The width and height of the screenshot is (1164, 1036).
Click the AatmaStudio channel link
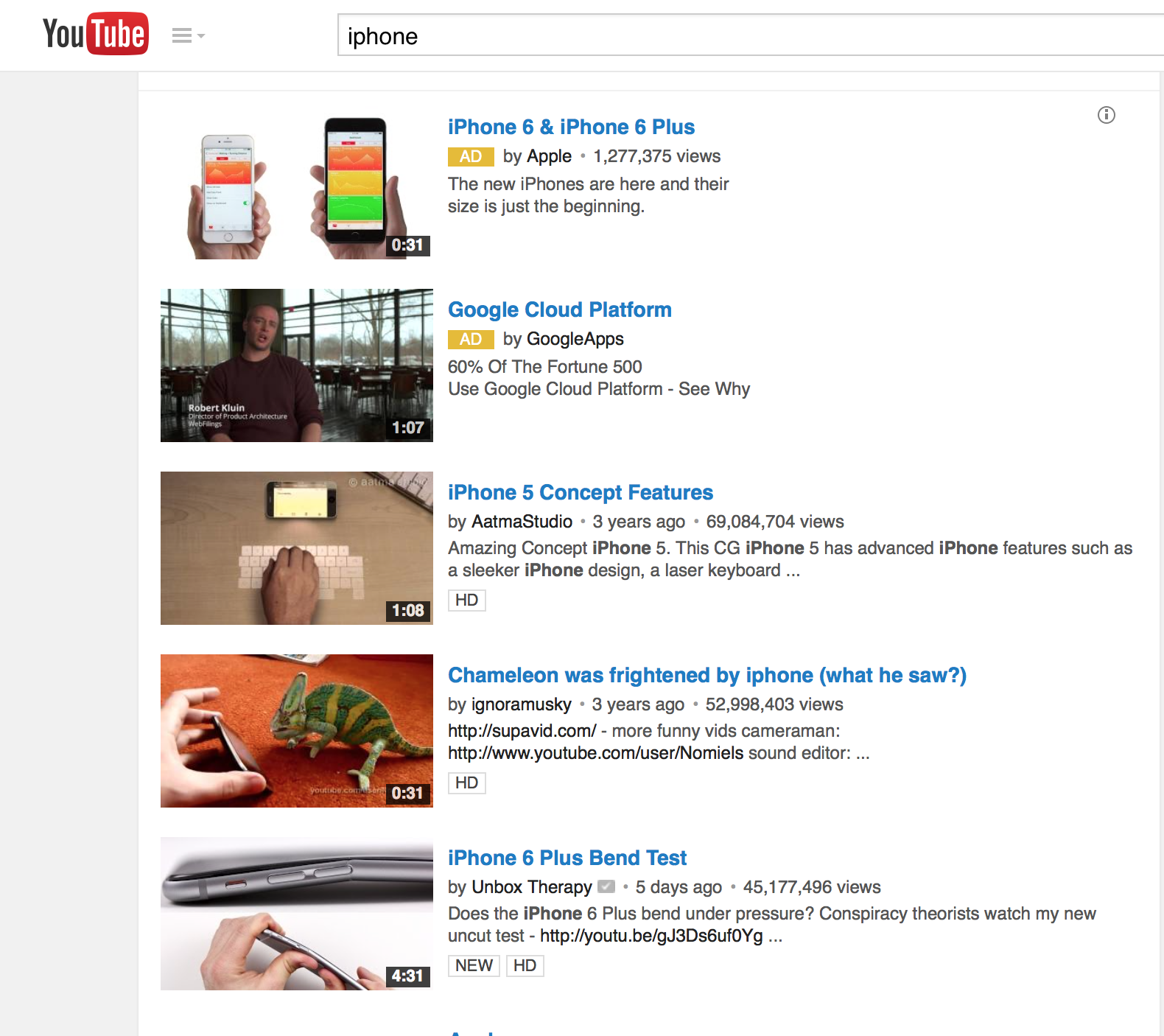pos(522,522)
